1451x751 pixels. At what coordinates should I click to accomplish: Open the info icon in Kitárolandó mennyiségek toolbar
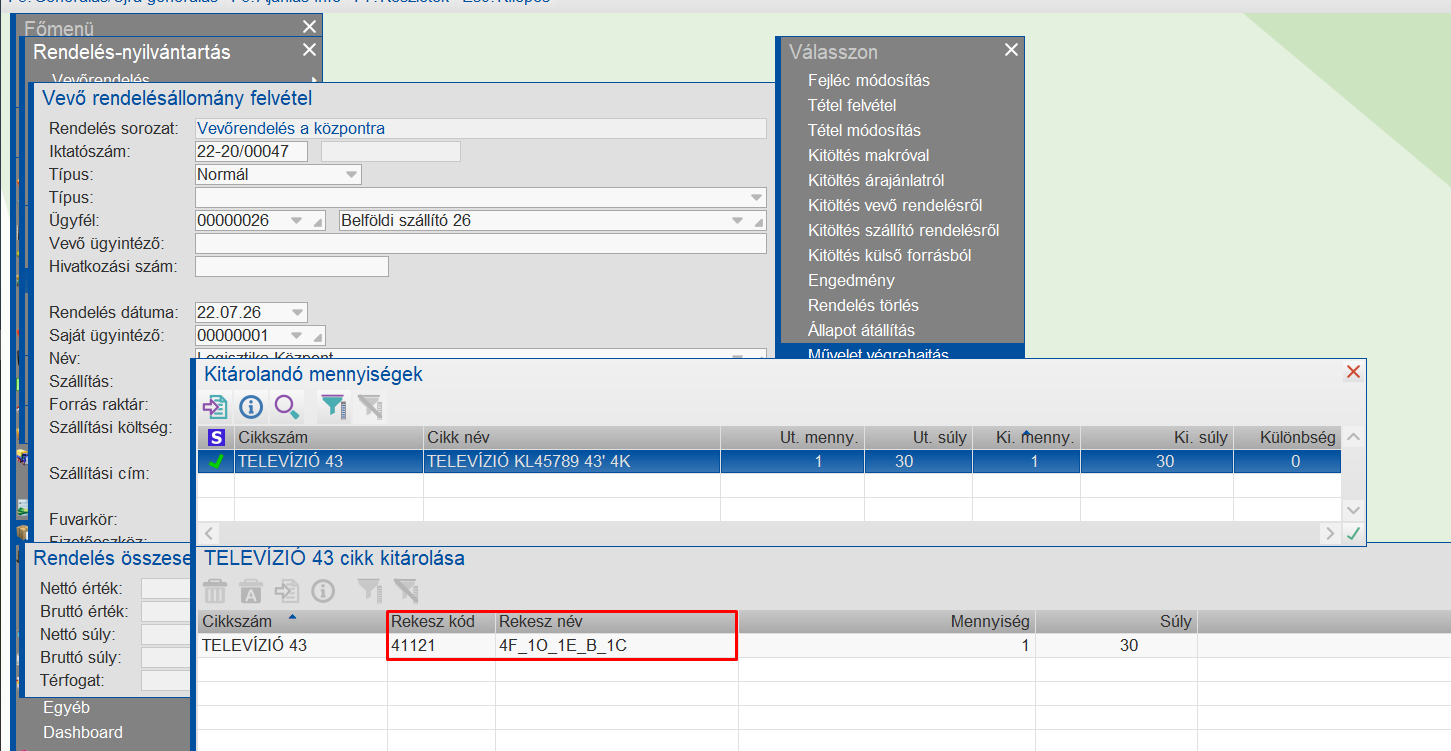[x=251, y=406]
